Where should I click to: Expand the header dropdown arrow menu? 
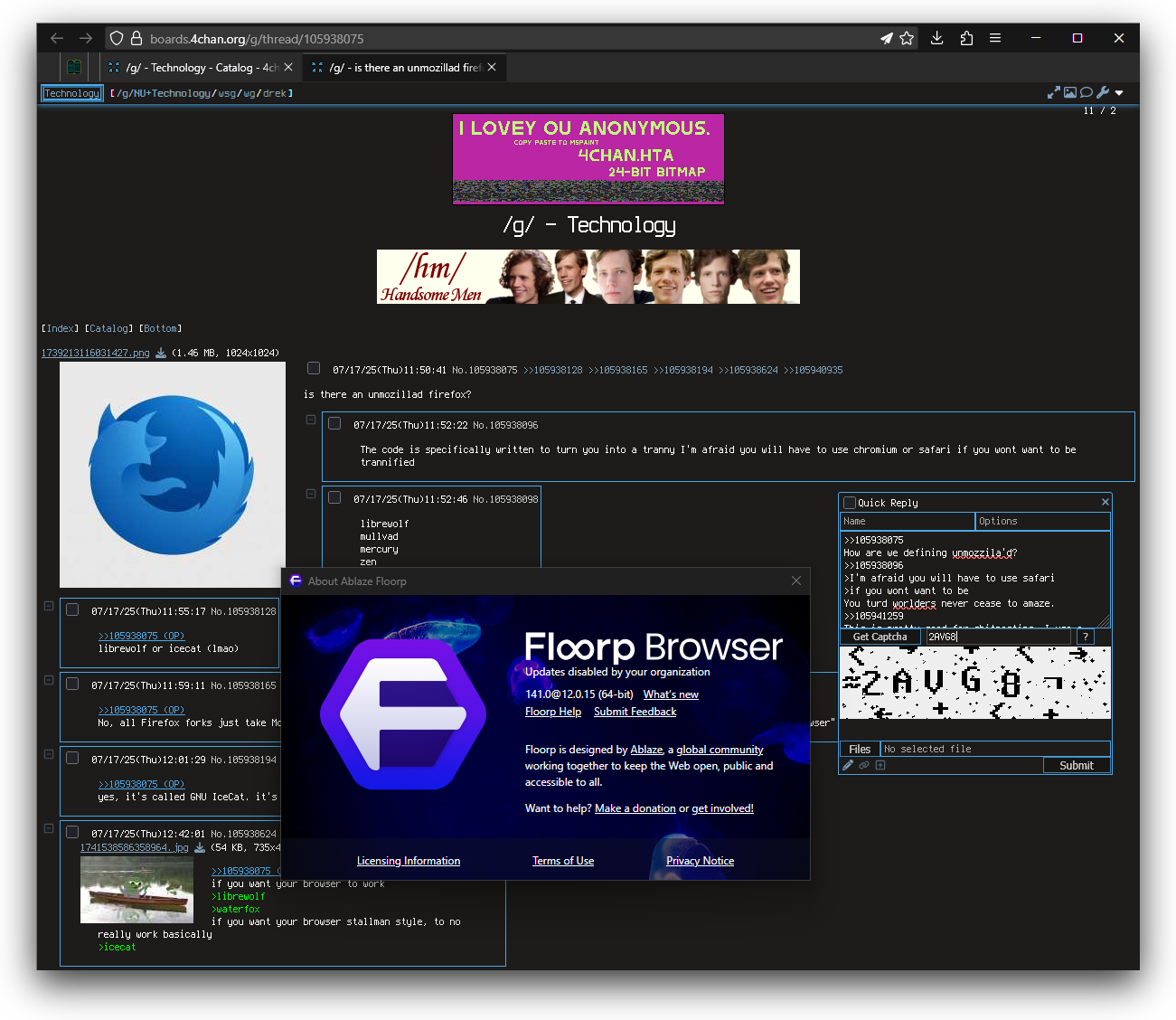[x=1119, y=93]
